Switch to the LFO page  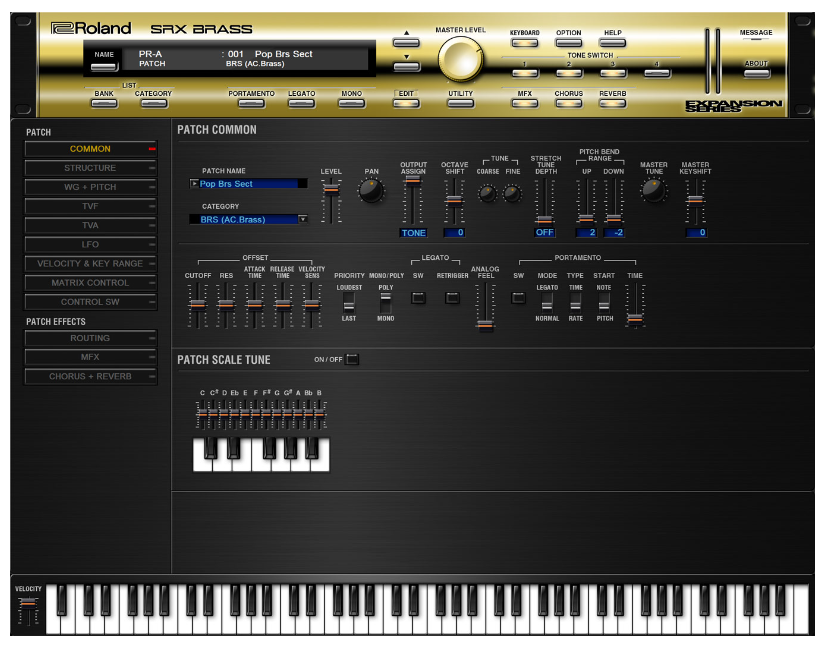(x=90, y=245)
